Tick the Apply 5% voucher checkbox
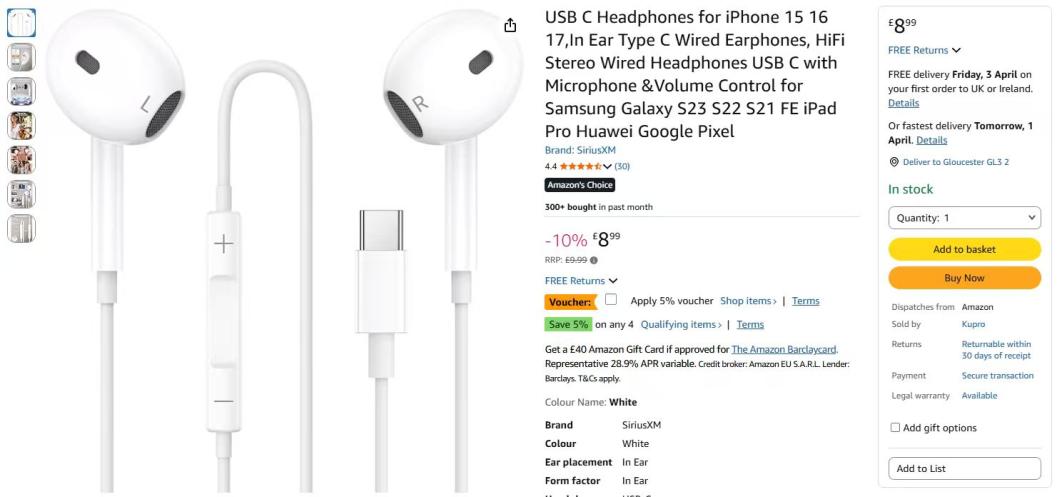The image size is (1057, 497). click(611, 300)
